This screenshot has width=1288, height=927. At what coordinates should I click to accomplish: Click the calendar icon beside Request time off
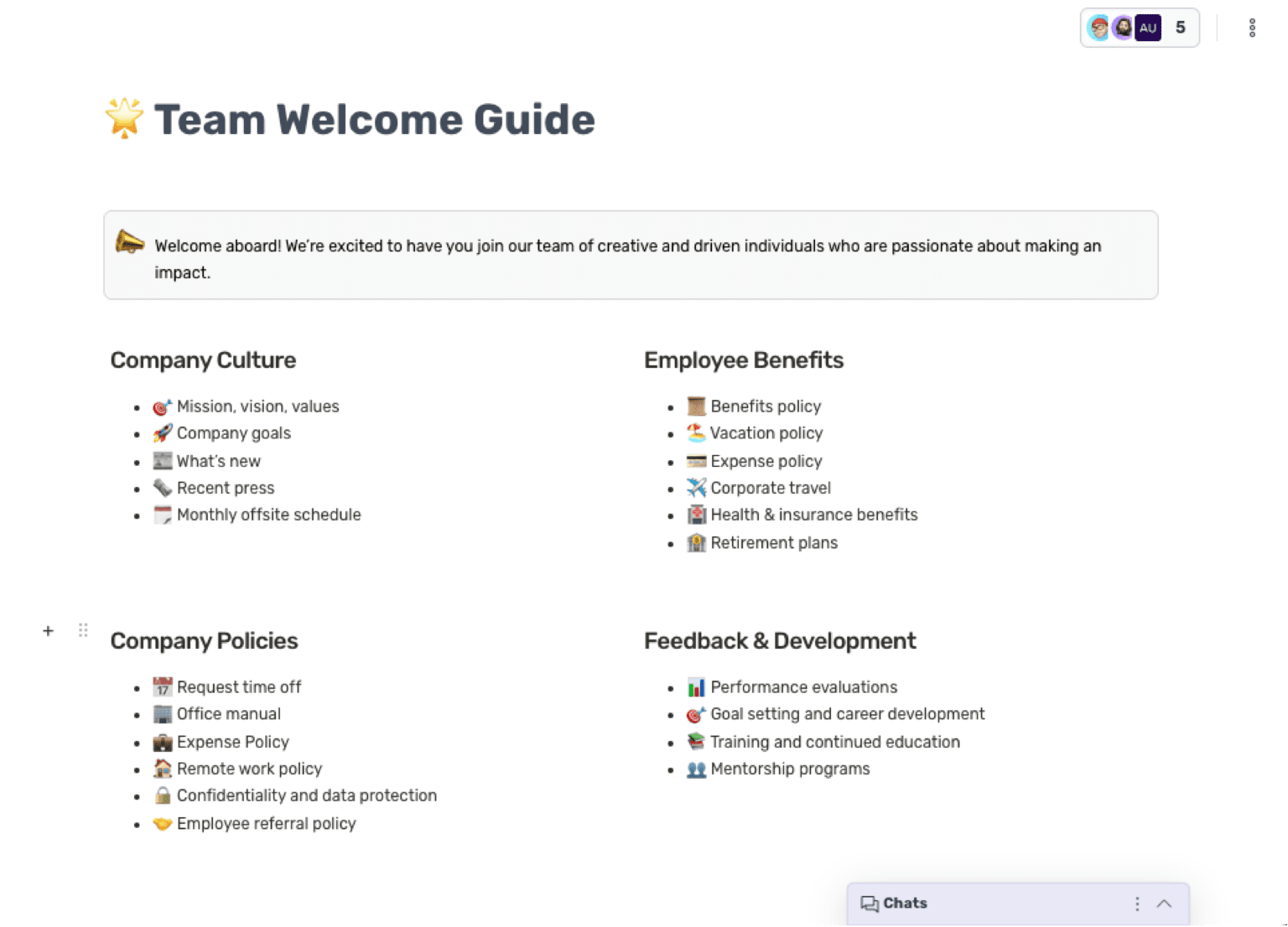(161, 686)
